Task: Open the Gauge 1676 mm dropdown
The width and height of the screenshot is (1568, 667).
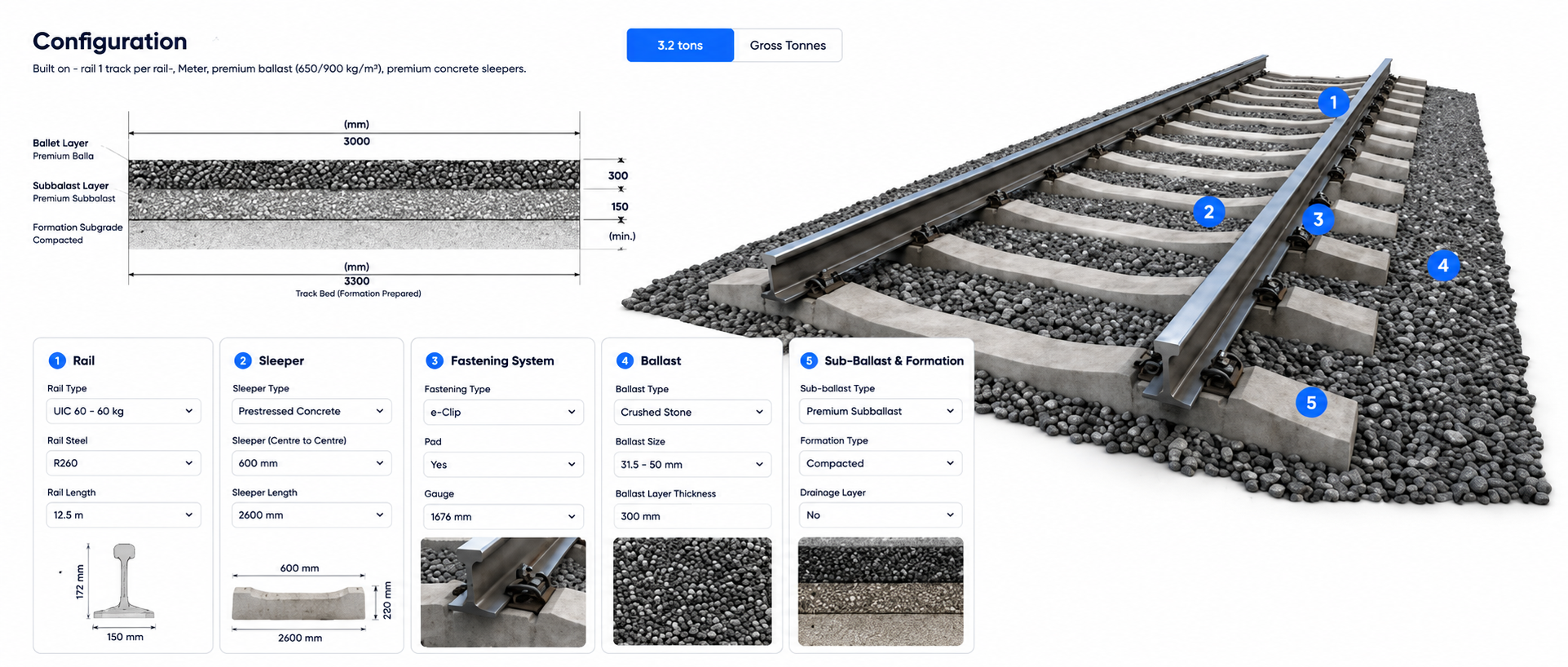Action: [503, 516]
